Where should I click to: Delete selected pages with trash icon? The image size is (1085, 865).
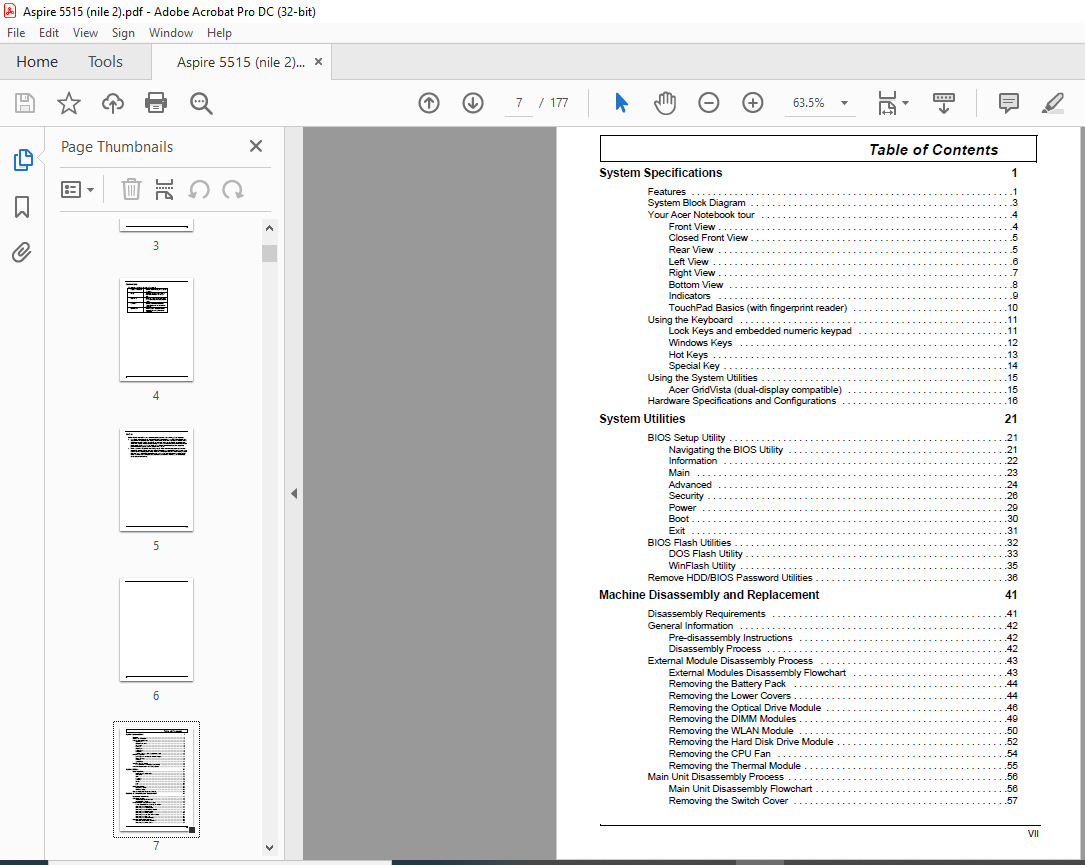(x=131, y=190)
